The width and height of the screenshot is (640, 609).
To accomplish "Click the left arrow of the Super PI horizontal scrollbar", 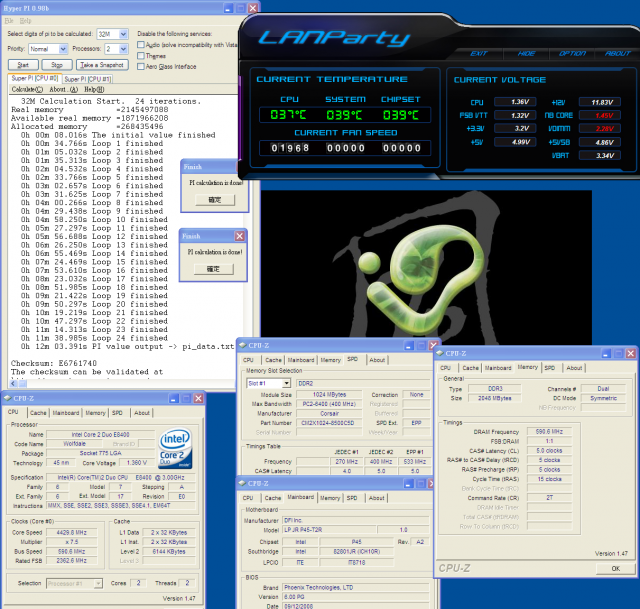I will (13, 383).
